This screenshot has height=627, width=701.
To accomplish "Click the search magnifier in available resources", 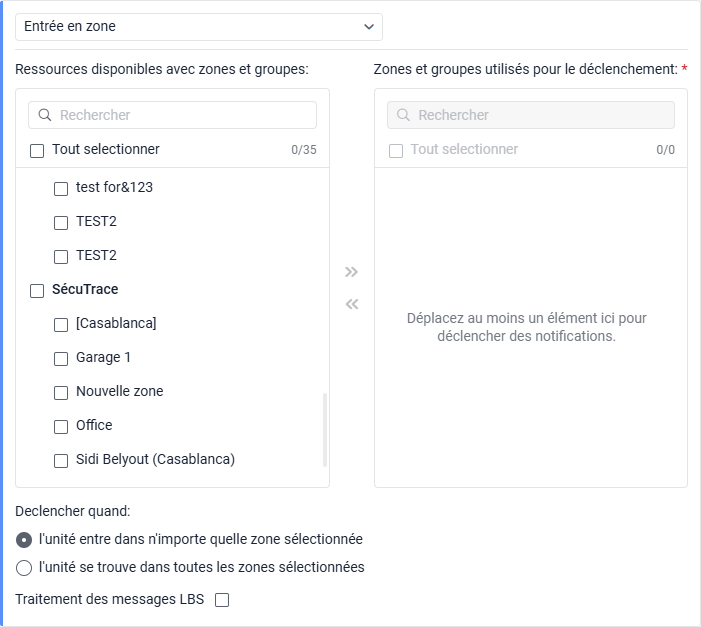I will 45,115.
